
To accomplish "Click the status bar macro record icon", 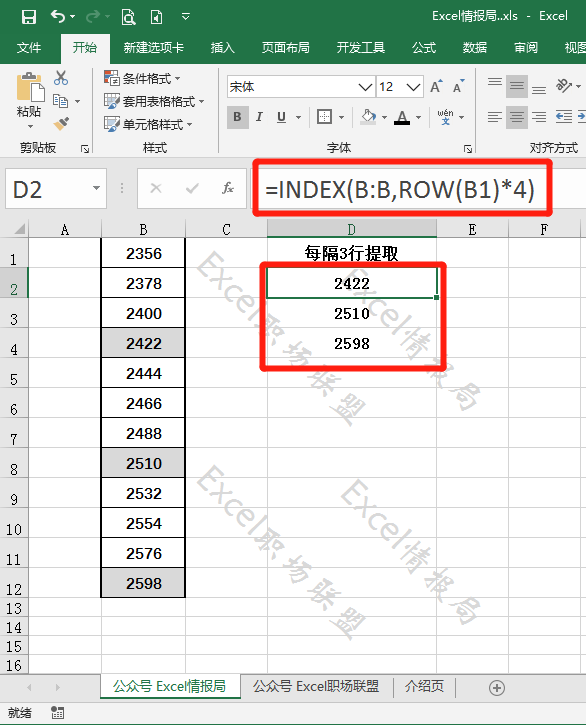I will tap(57, 713).
